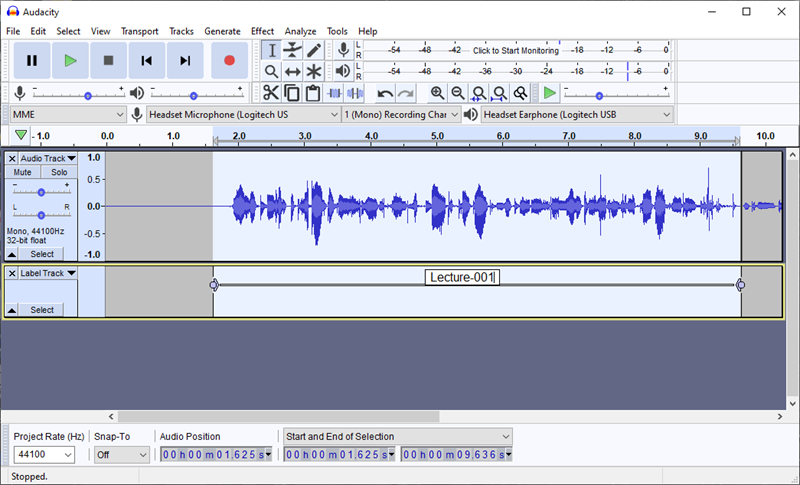Click the Audio Position time field
800x485 pixels.
pos(216,454)
